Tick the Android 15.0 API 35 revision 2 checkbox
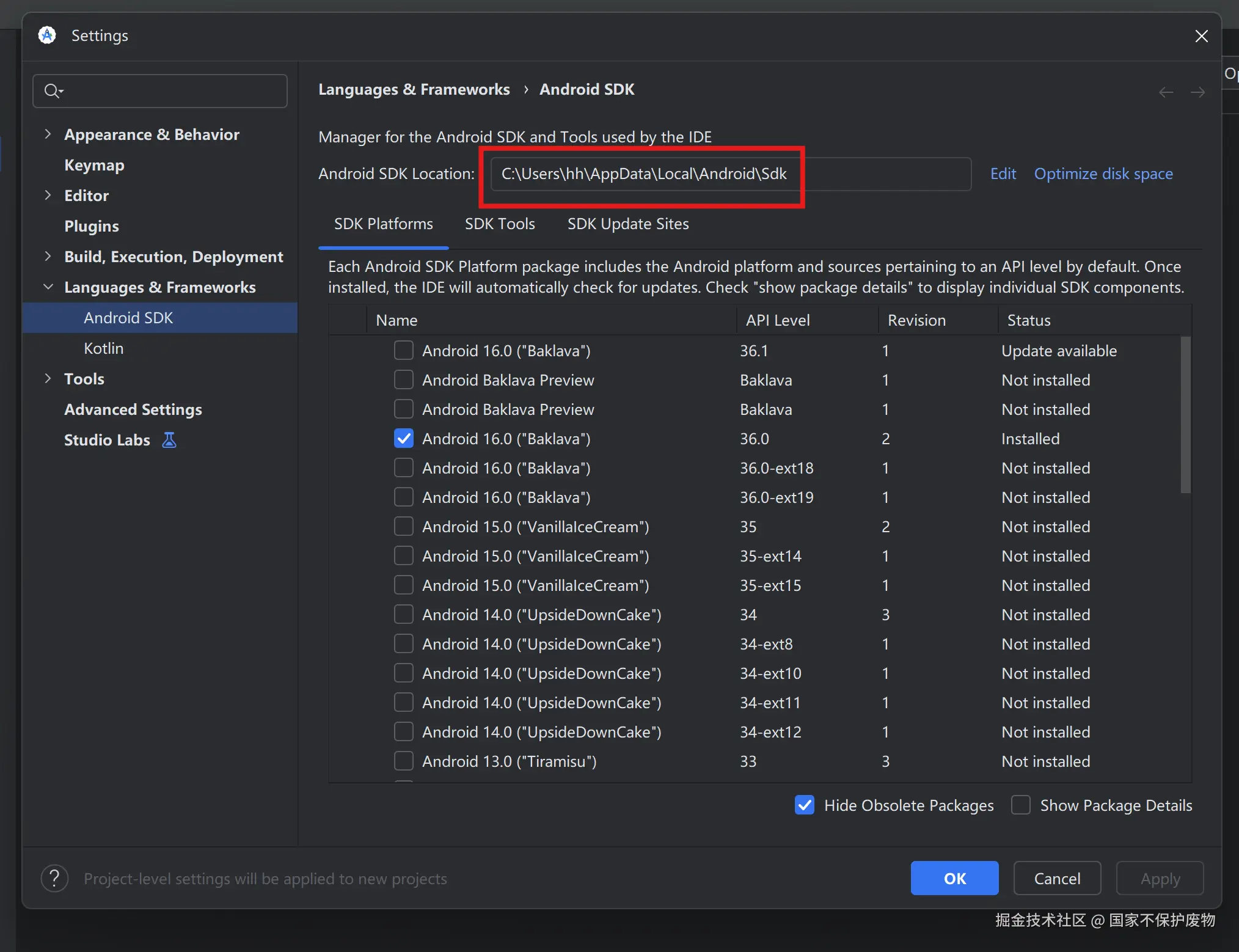The image size is (1239, 952). [x=403, y=527]
